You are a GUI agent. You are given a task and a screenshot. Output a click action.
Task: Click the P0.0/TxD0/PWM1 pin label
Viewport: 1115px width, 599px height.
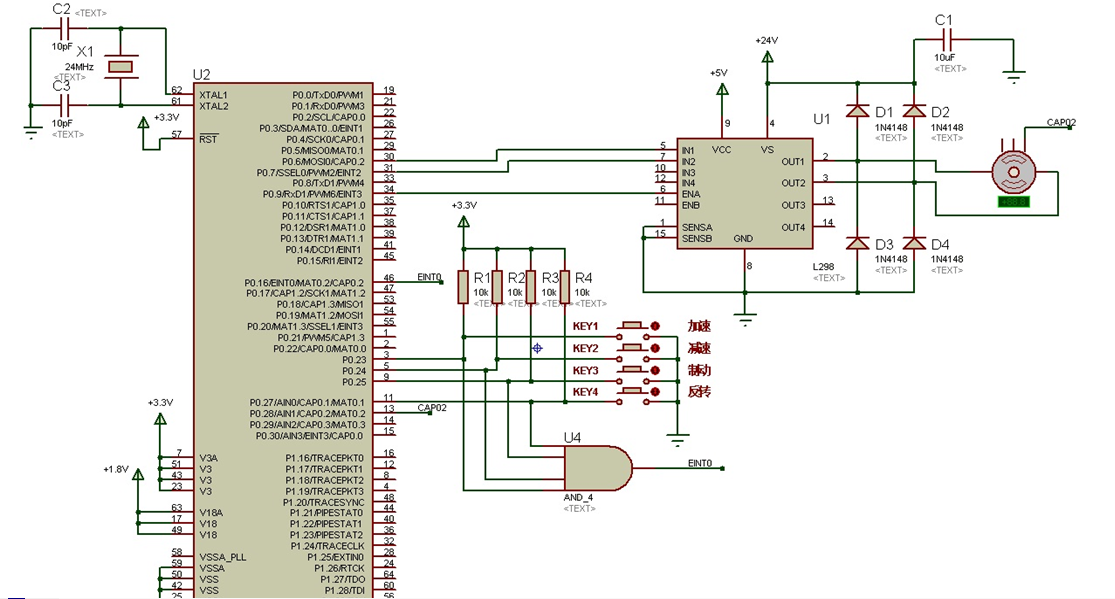point(328,95)
